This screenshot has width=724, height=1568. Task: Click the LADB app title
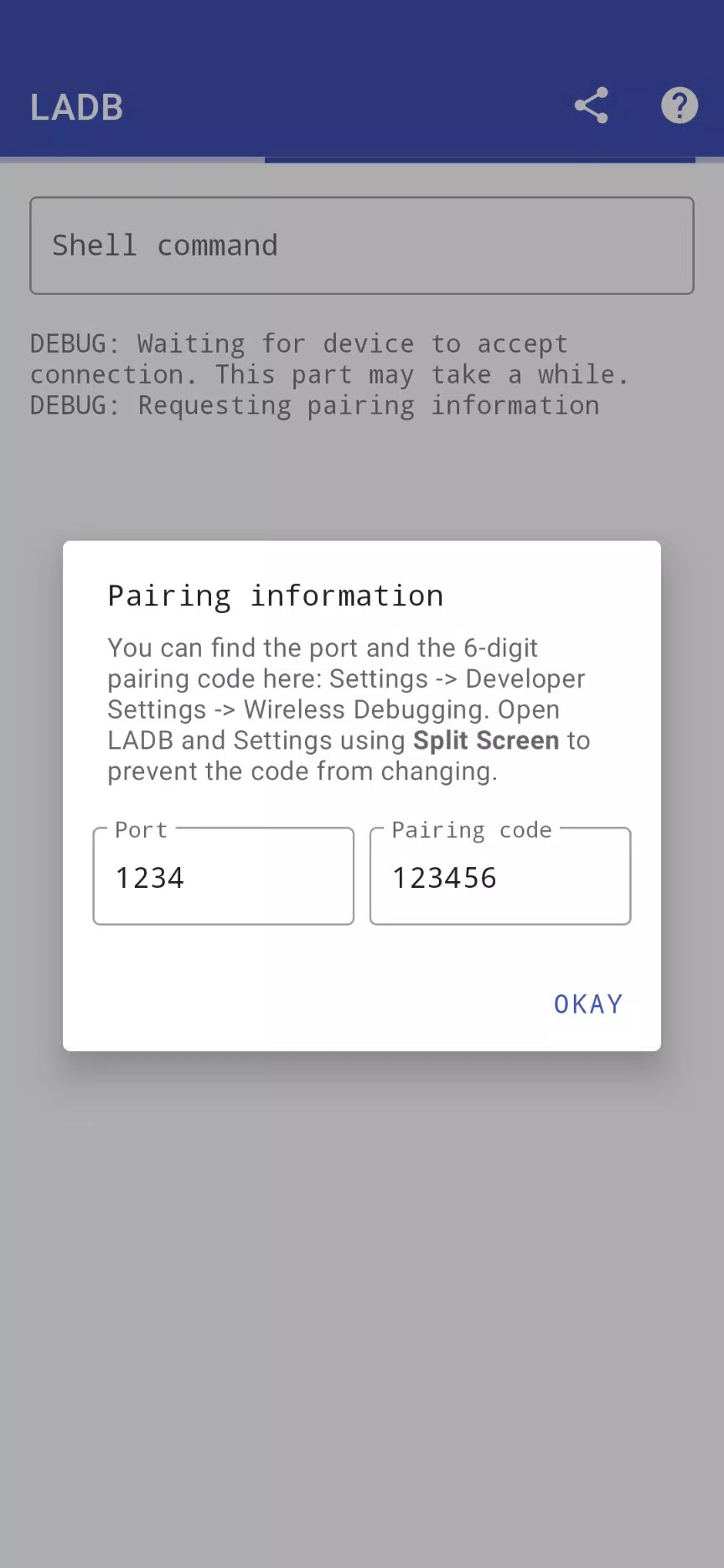pyautogui.click(x=77, y=108)
